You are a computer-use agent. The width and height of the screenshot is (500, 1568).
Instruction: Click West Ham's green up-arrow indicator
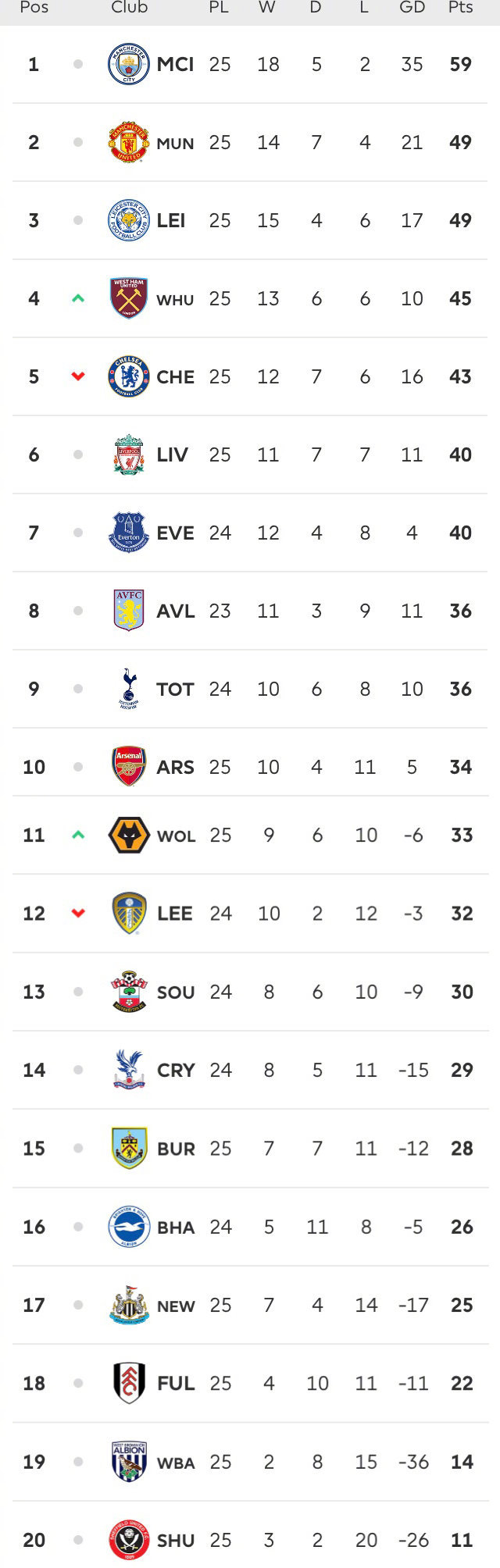click(x=78, y=298)
